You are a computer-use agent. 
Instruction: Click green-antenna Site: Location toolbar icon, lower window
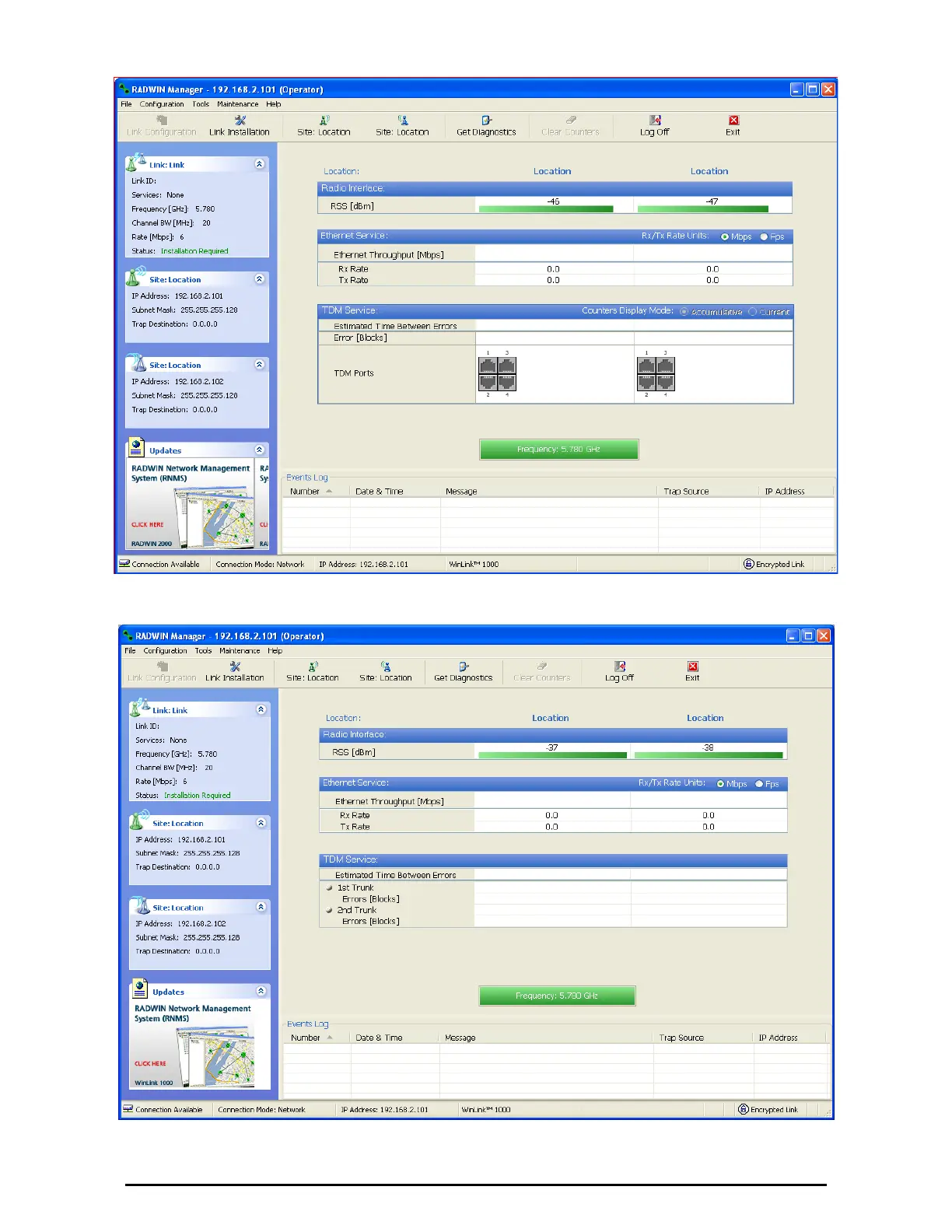click(x=313, y=667)
